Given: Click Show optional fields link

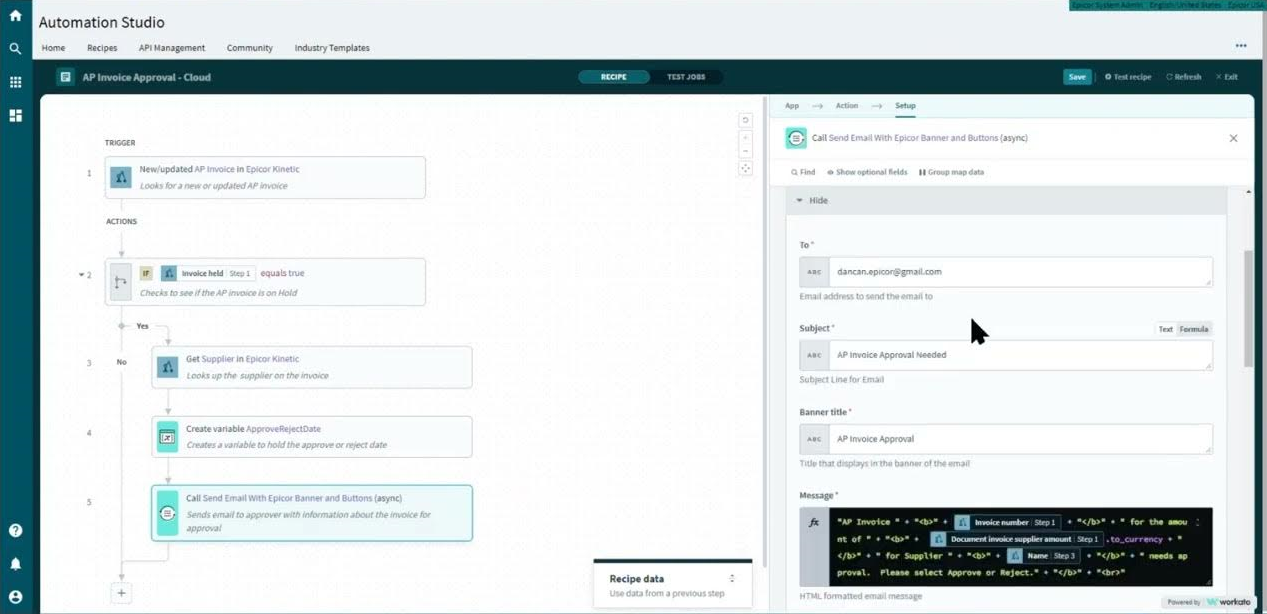Looking at the screenshot, I should 866,172.
